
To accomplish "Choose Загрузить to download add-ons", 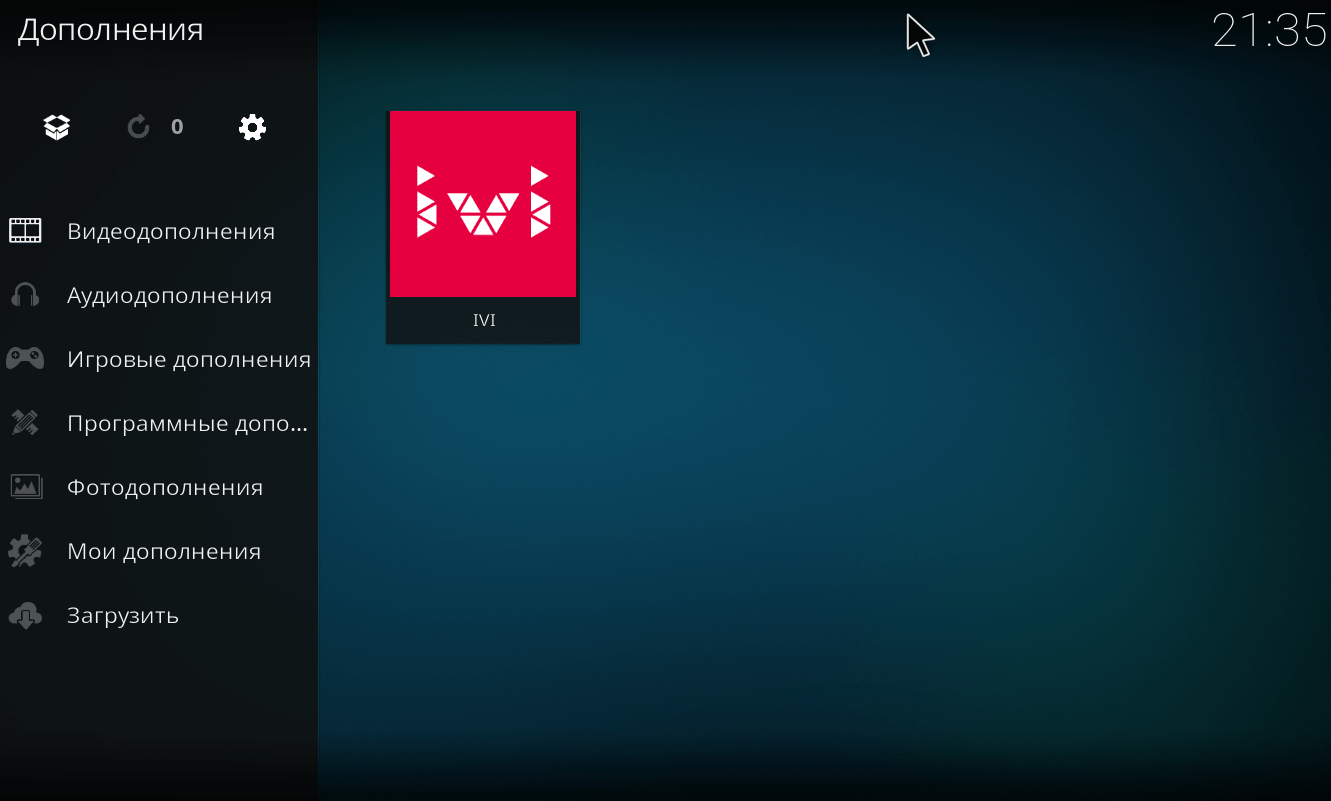I will pyautogui.click(x=123, y=615).
